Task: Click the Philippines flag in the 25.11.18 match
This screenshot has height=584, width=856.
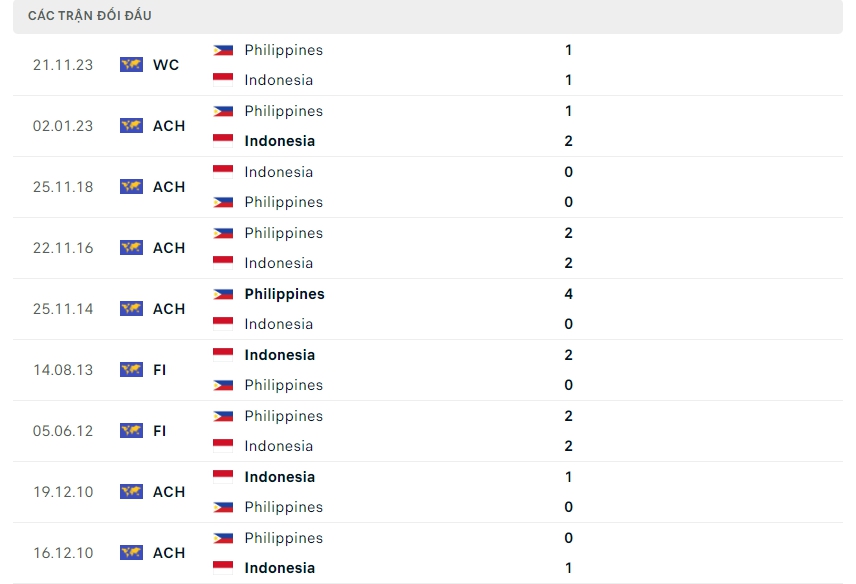Action: coord(223,202)
